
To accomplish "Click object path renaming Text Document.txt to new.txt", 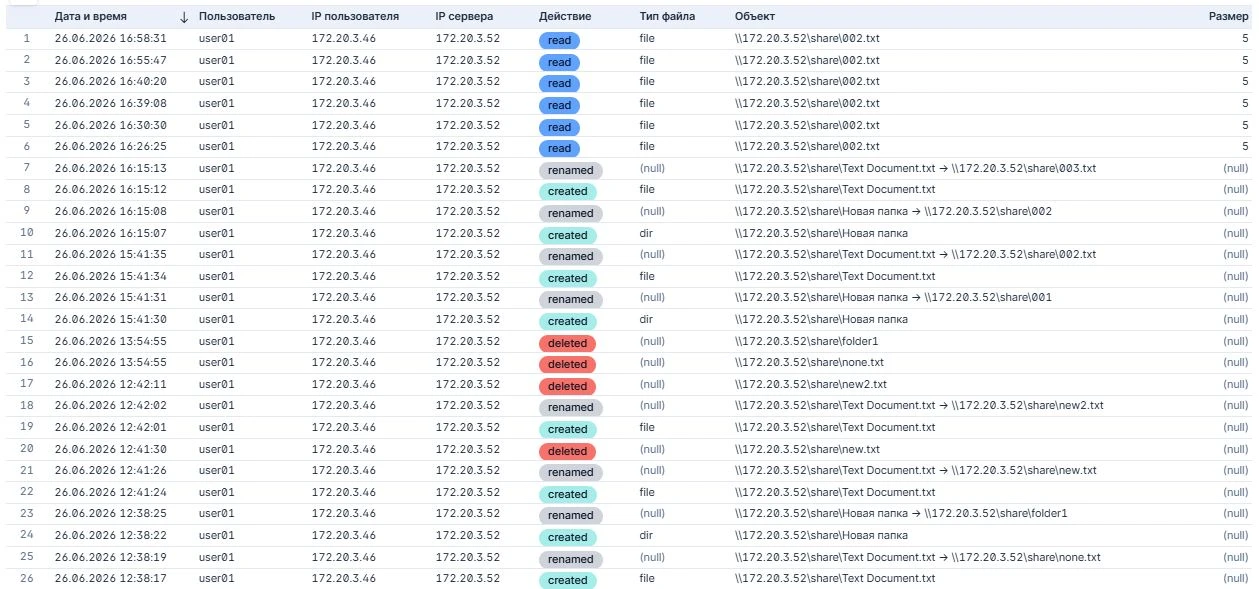I will click(915, 471).
